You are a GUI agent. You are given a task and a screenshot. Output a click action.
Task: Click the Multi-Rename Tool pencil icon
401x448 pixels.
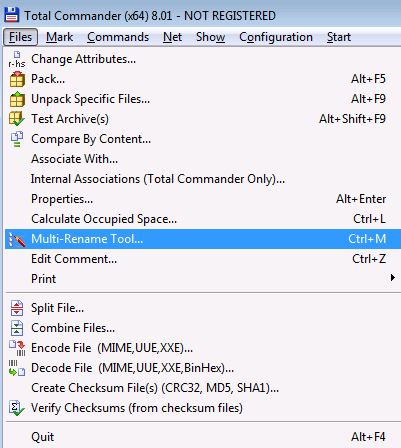17,239
